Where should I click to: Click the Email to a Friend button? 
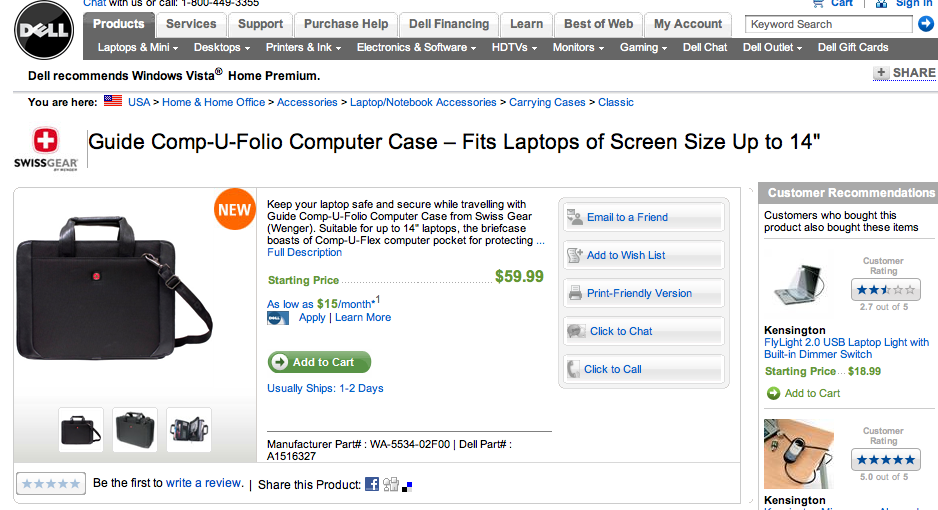pos(644,217)
